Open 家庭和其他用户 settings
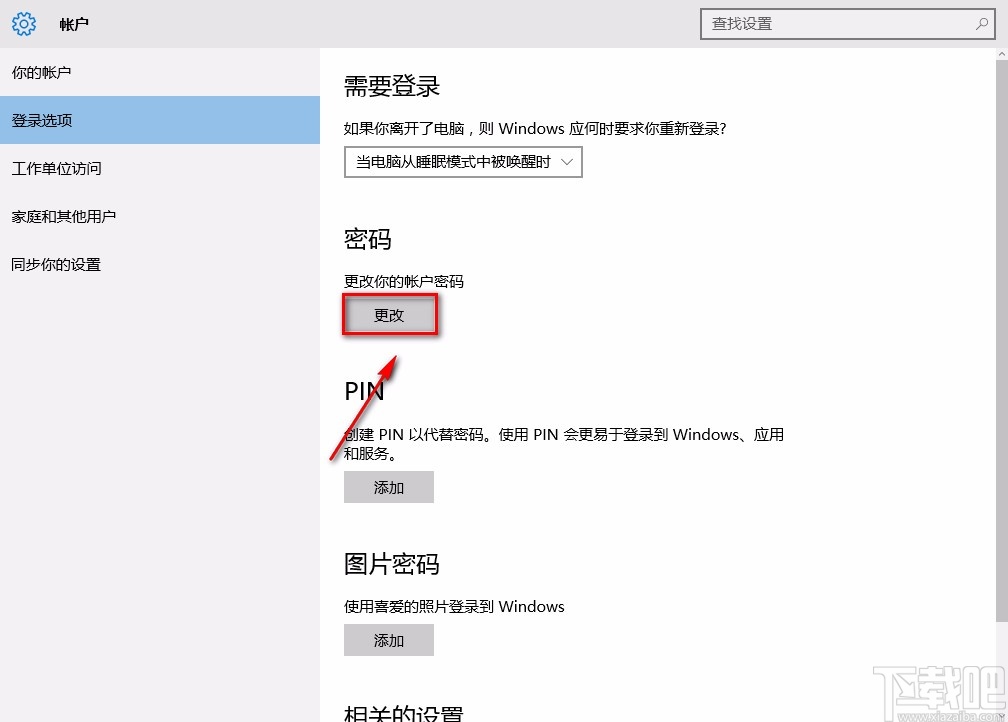Screen dimensions: 1008x722 click(63, 216)
